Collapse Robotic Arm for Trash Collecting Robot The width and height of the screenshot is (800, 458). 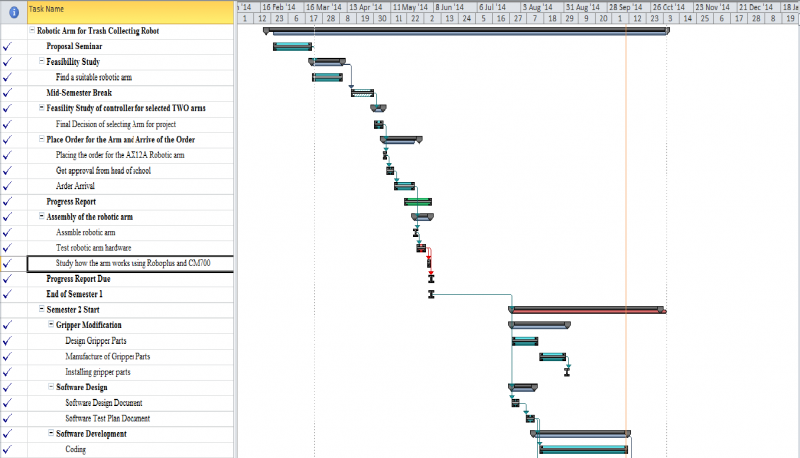[32, 31]
